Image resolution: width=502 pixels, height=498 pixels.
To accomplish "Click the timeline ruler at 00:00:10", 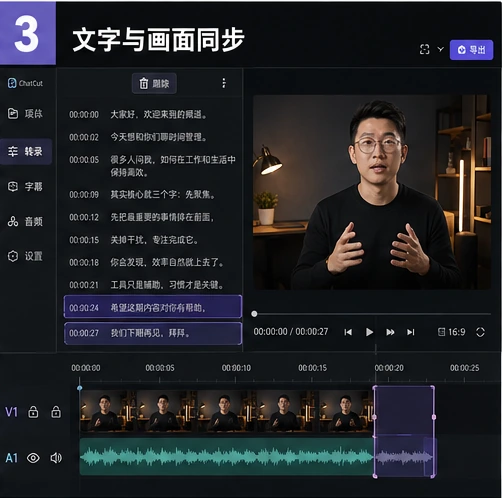I will click(x=236, y=368).
